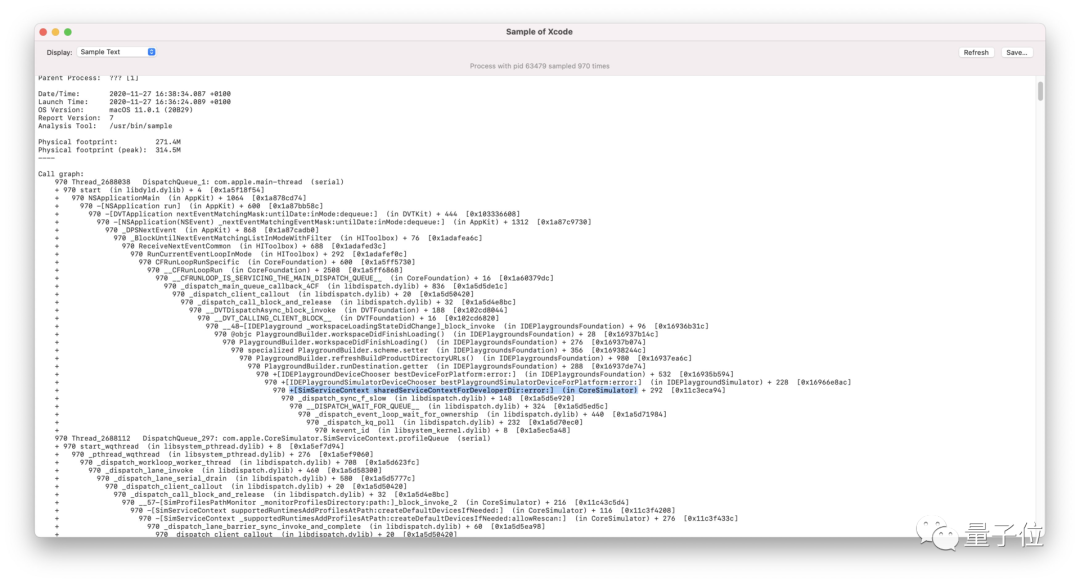Click the Sample of Xcode window title
The height and width of the screenshot is (583, 1080).
(539, 32)
